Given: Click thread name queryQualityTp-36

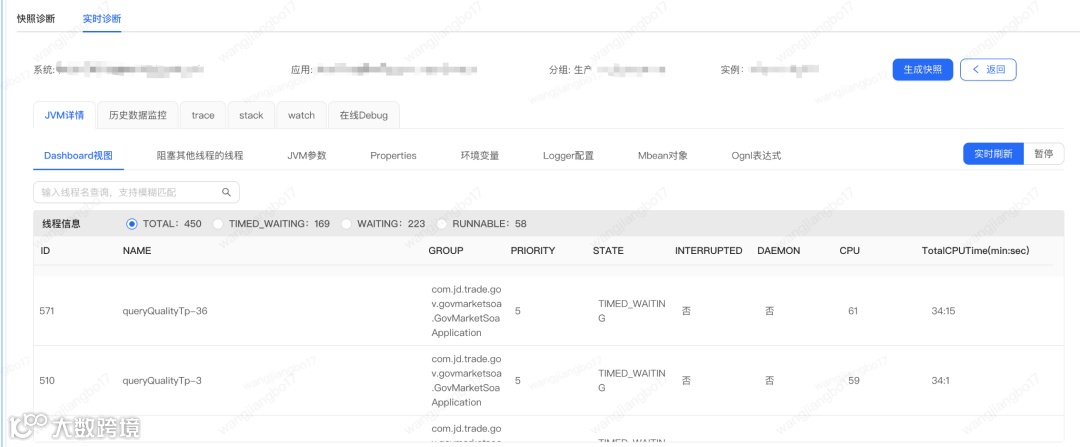Looking at the screenshot, I should point(165,311).
